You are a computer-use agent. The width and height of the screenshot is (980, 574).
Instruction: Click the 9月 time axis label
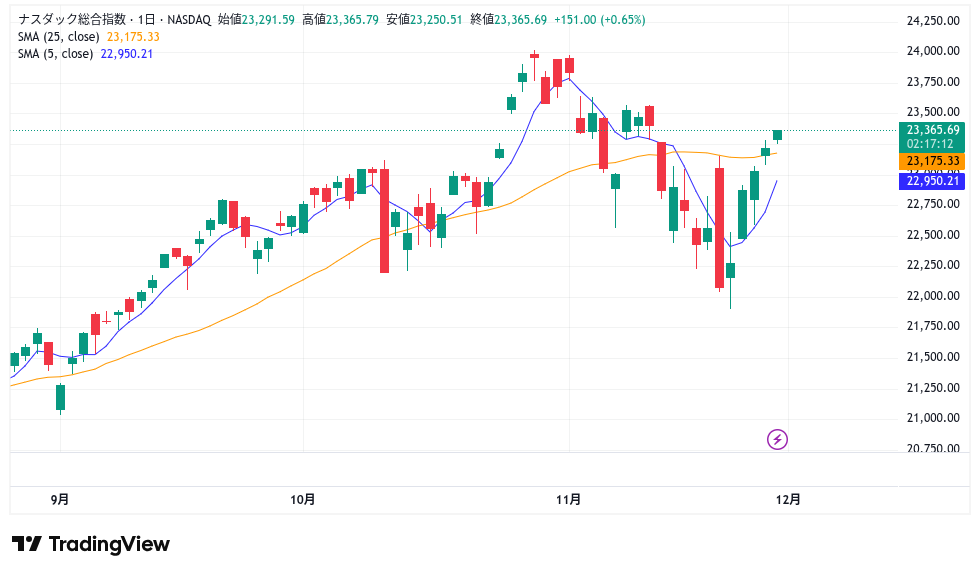(60, 499)
